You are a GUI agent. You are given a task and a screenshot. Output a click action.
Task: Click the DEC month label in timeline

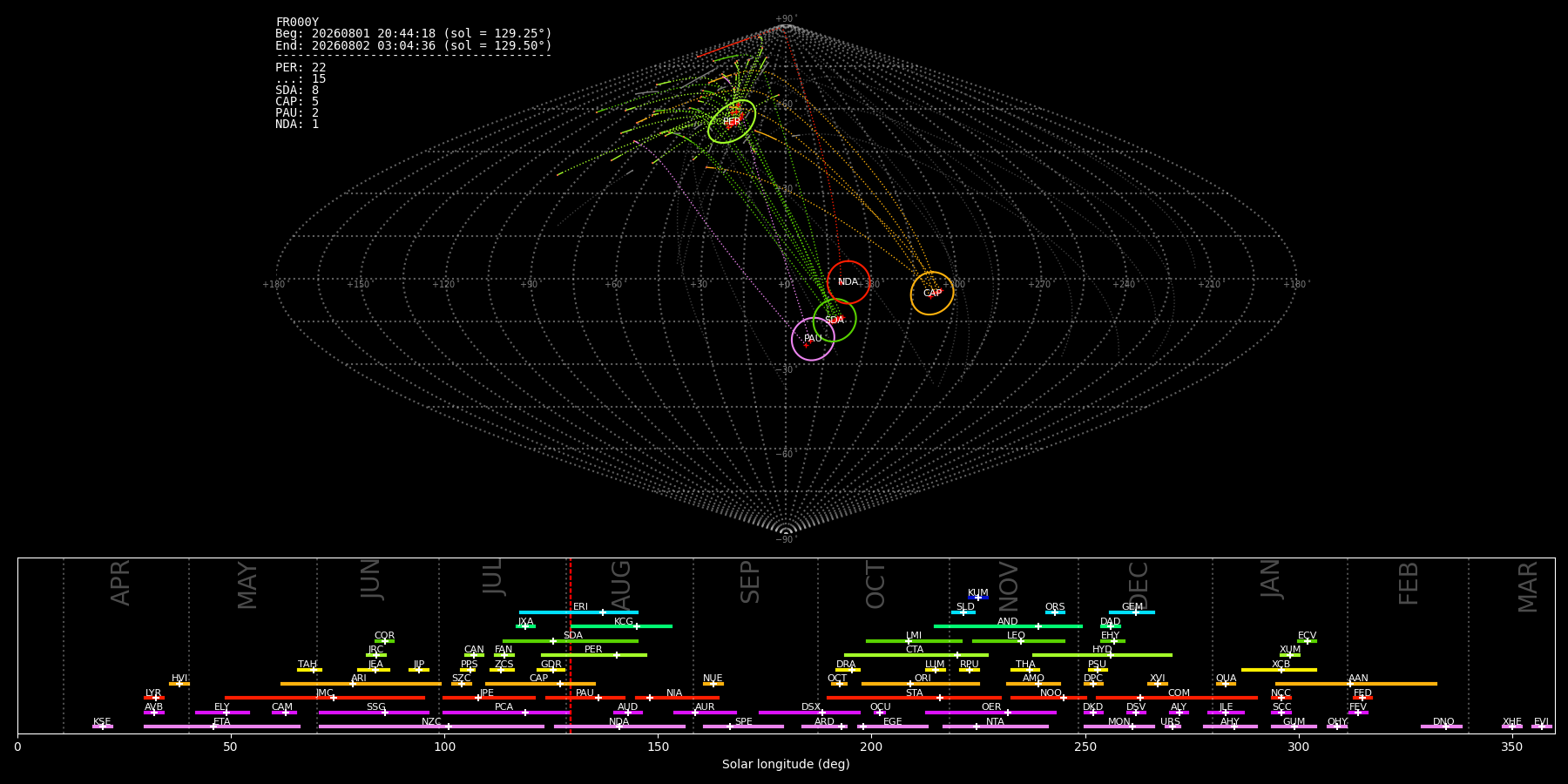(x=1139, y=585)
